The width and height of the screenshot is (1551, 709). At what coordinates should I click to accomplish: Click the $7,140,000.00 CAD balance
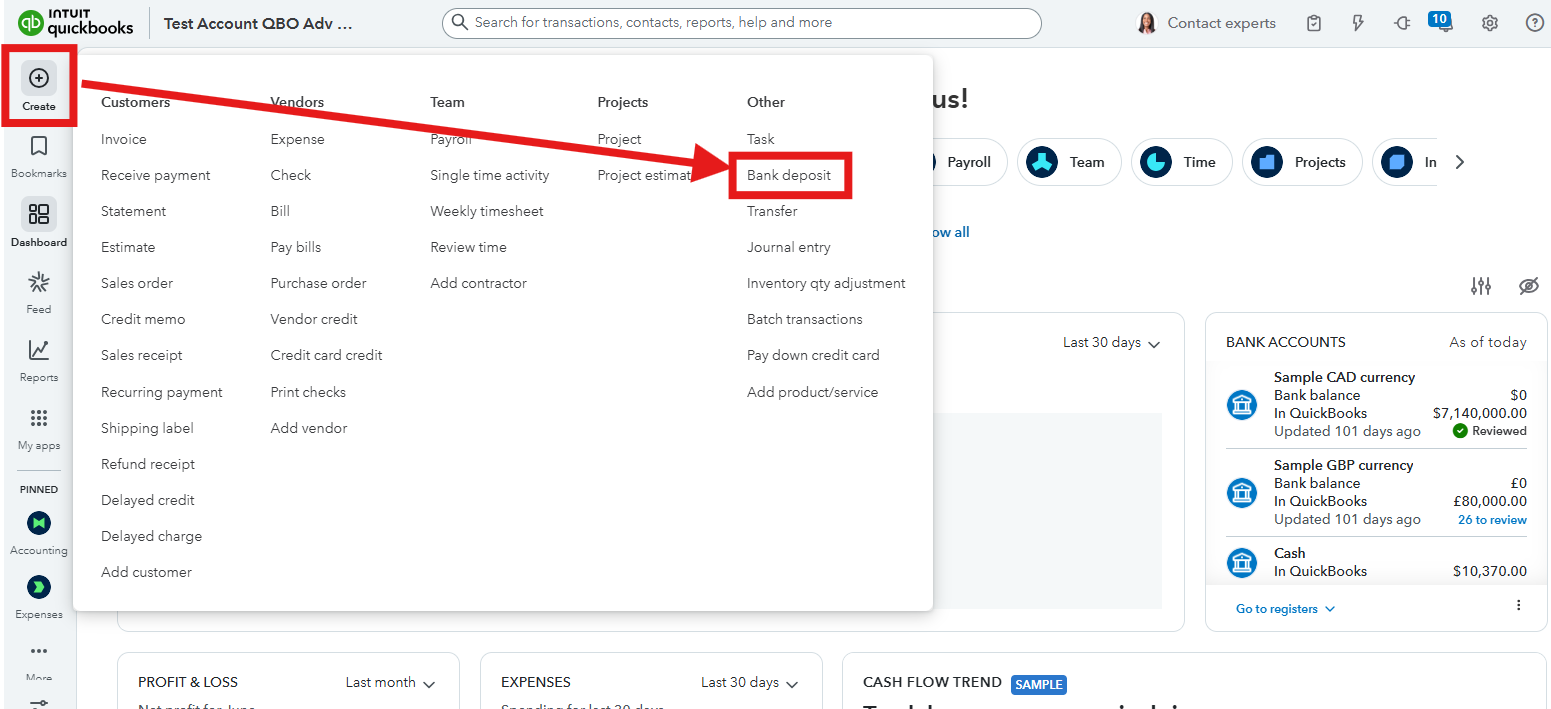point(1479,414)
